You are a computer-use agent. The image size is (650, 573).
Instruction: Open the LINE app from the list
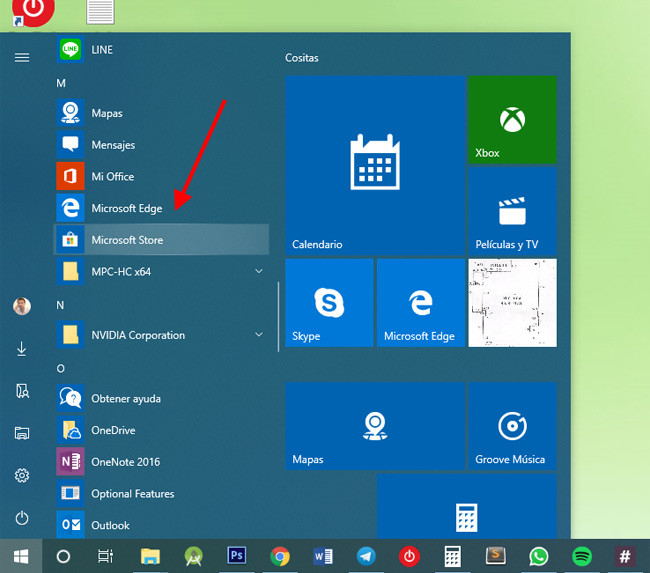pos(162,49)
